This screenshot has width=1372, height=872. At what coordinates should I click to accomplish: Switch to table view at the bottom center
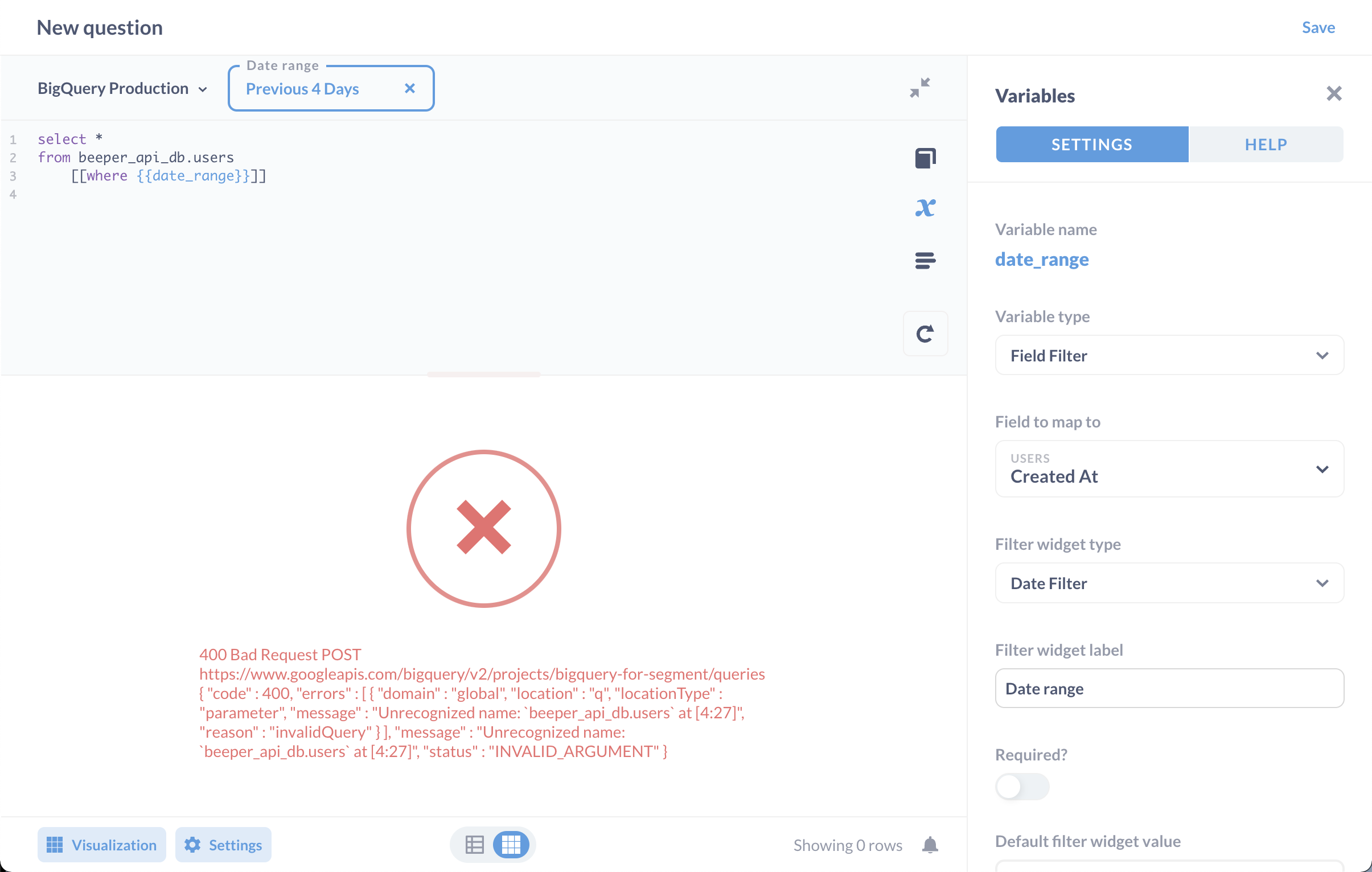coord(474,845)
